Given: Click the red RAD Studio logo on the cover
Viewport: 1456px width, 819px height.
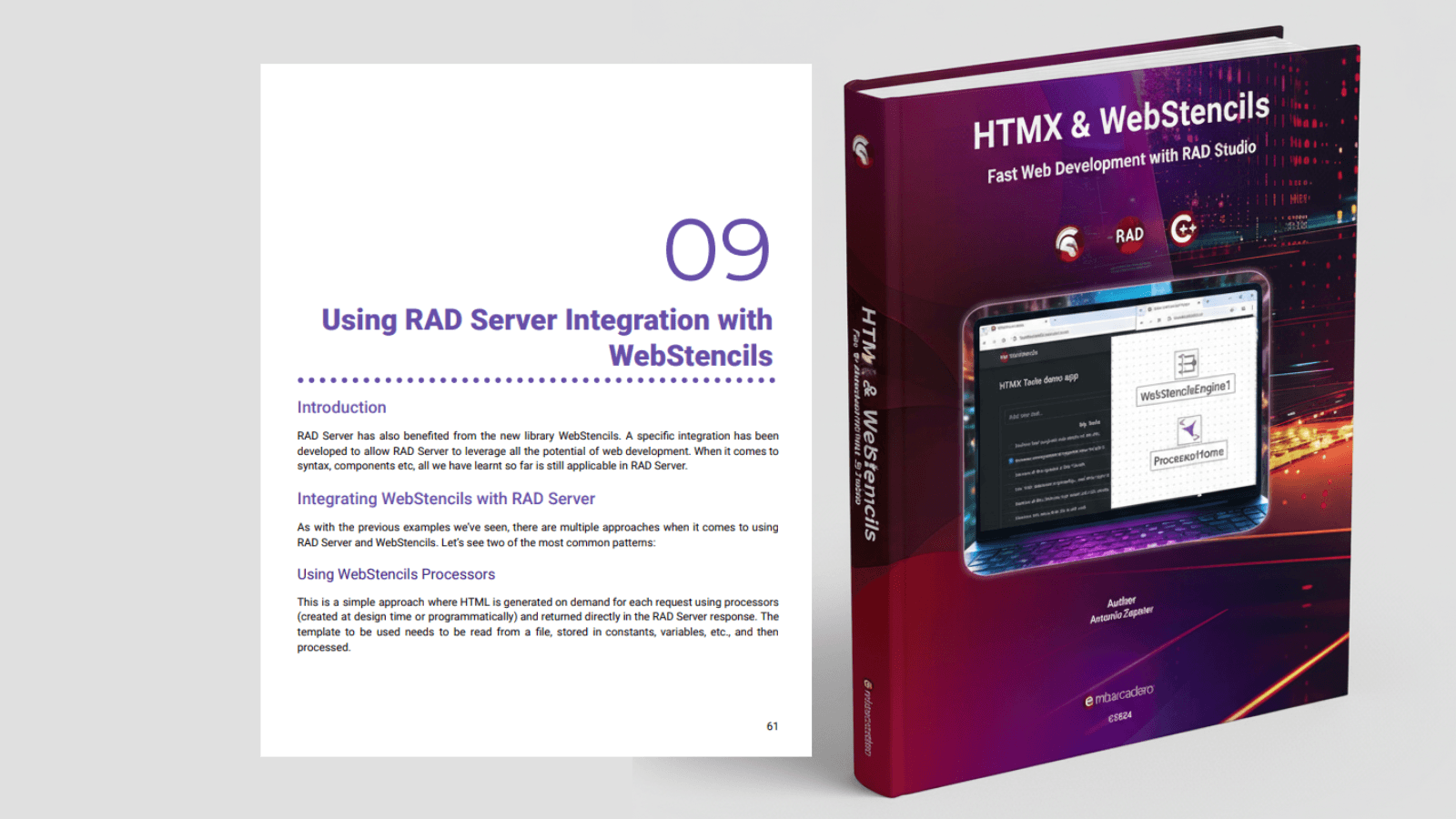Looking at the screenshot, I should click(1129, 235).
